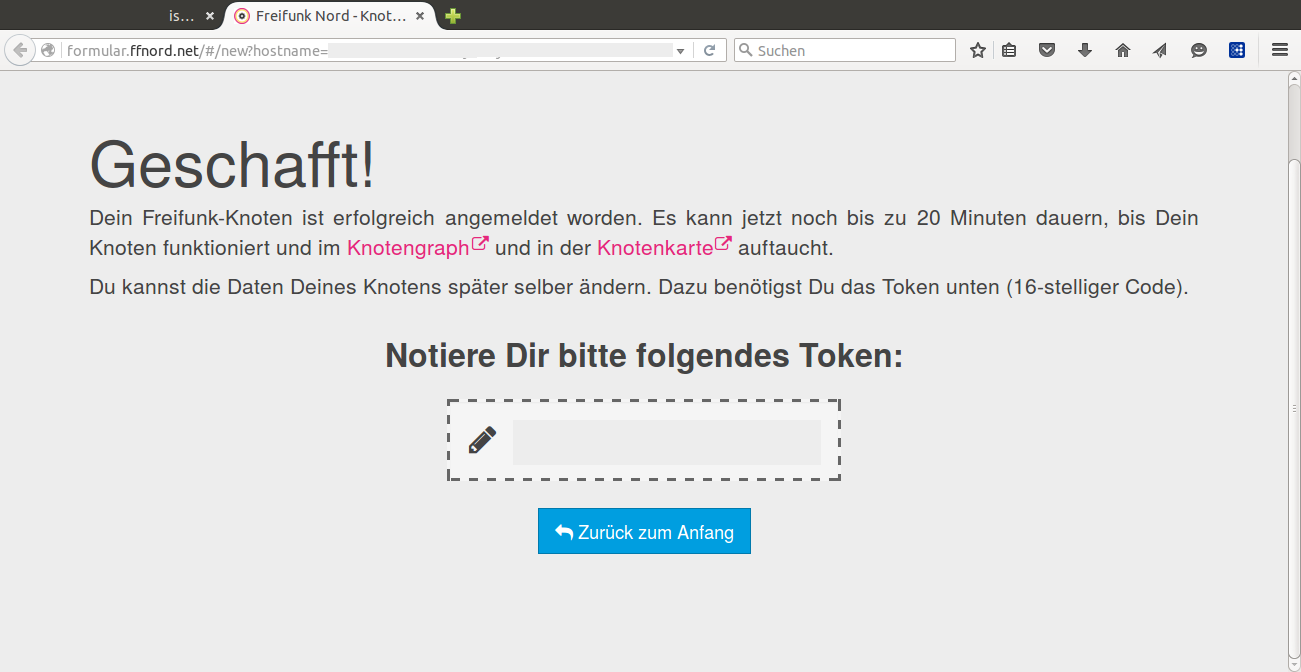
Task: Open the bookmarks list icon
Action: click(x=1009, y=50)
